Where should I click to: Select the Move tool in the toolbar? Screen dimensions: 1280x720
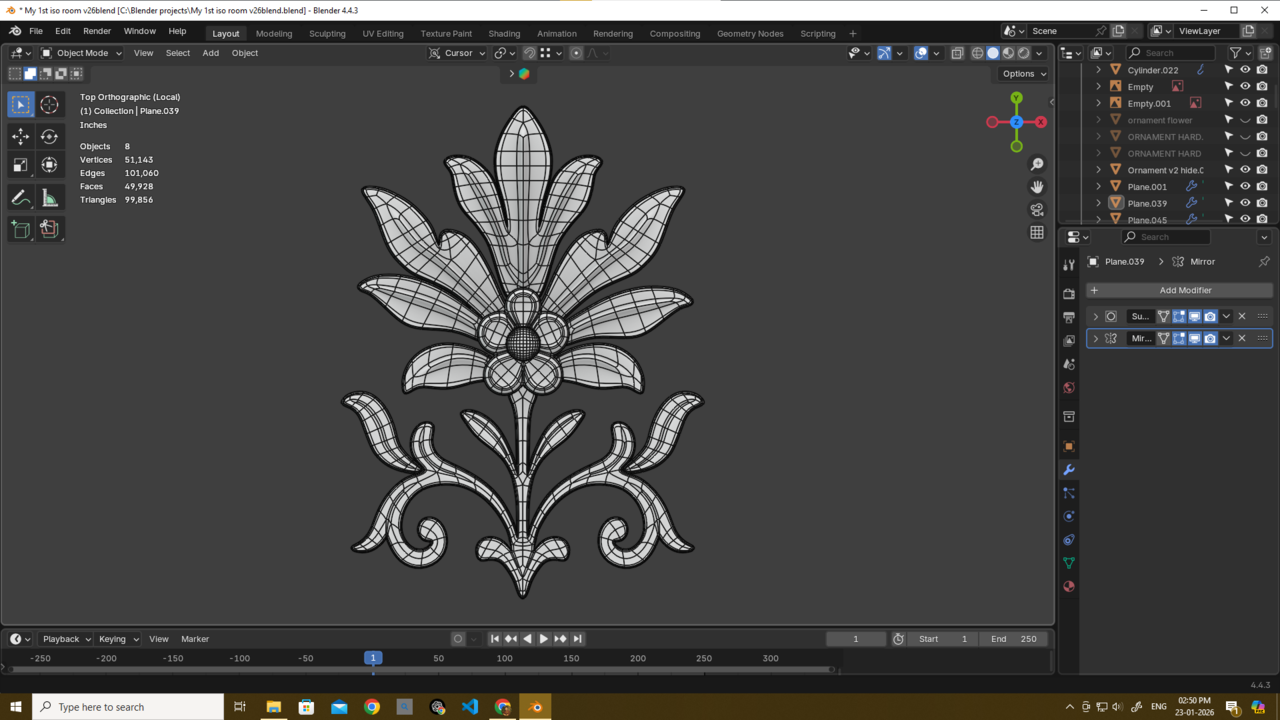point(20,136)
